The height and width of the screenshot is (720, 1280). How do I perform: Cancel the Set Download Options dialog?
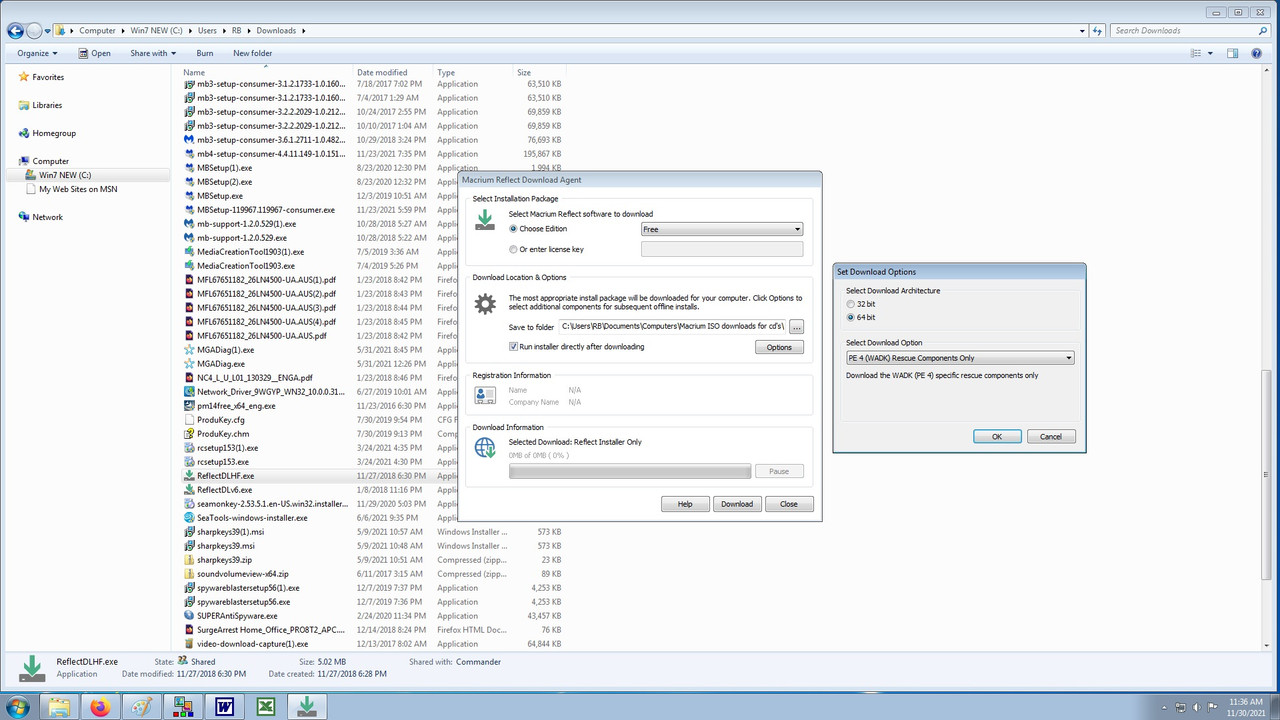[x=1051, y=437]
